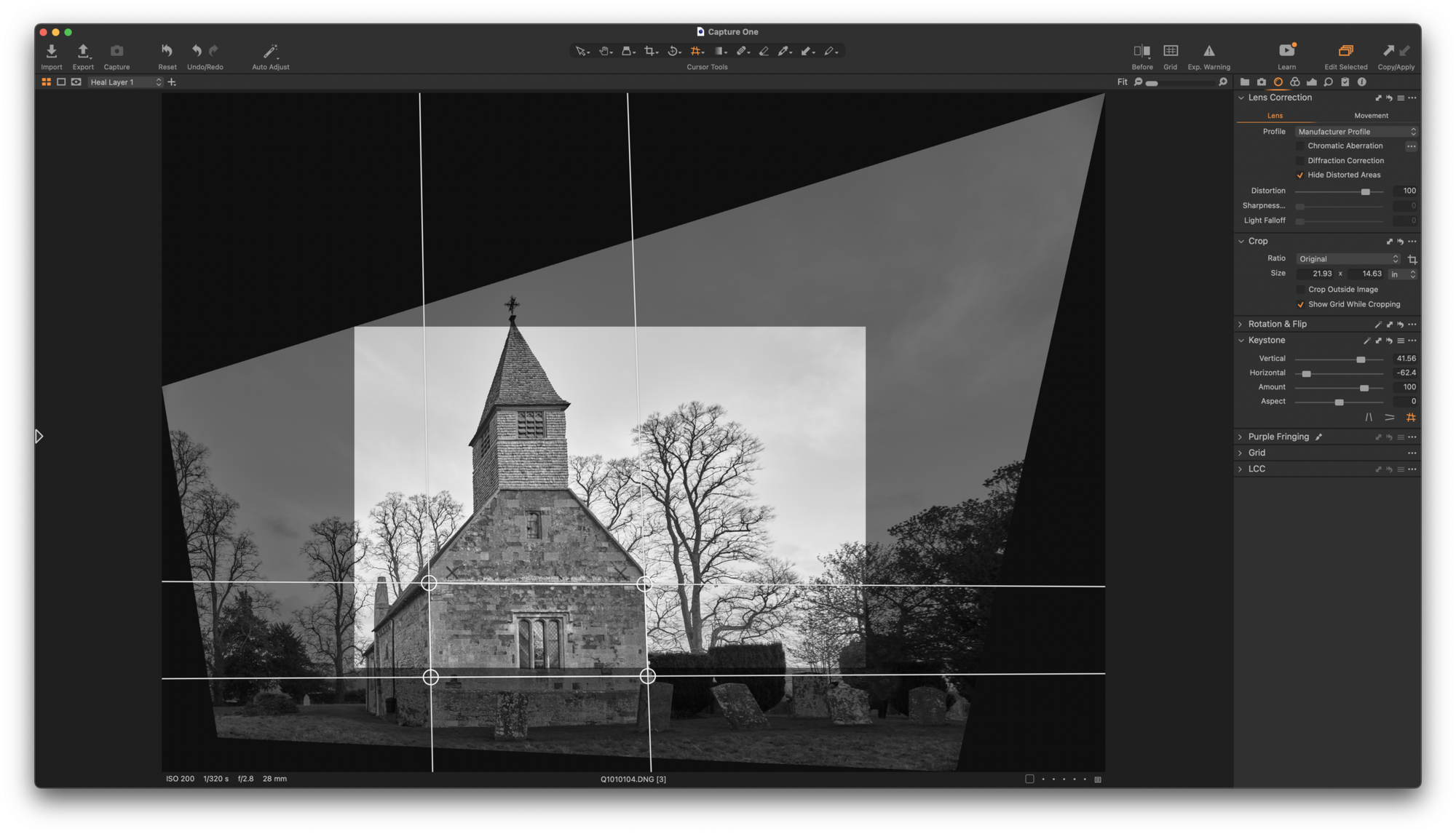Screen dimensions: 1456x834
Task: Select the Select pointer cursor tool
Action: [x=581, y=51]
